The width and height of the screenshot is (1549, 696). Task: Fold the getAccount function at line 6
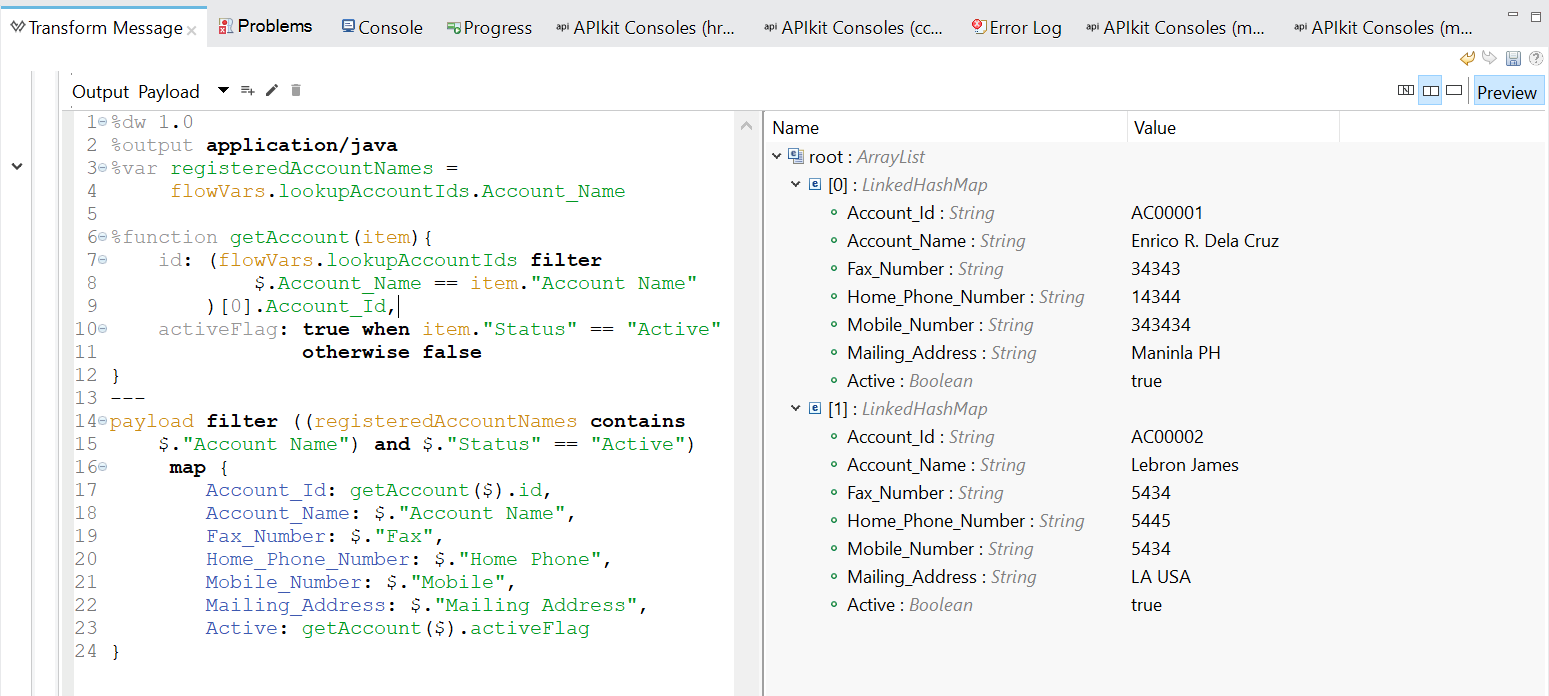(102, 237)
